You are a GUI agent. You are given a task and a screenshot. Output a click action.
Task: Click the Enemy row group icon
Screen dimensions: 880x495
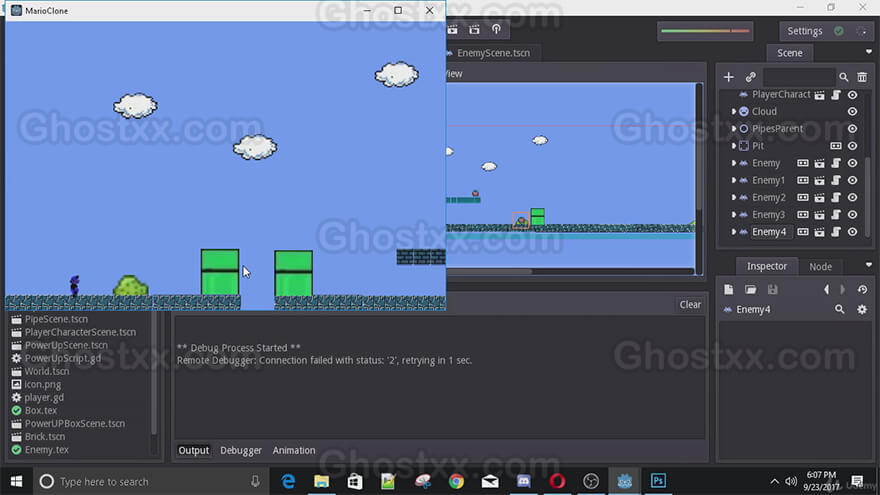[x=803, y=163]
